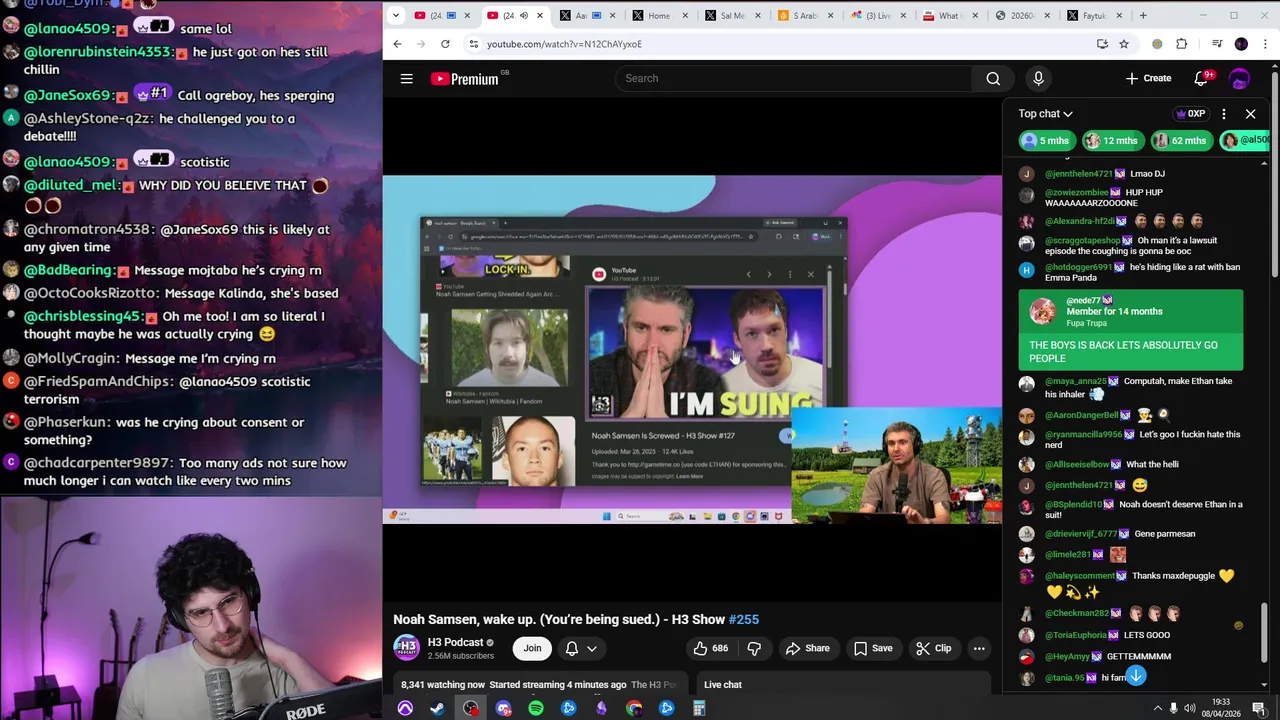The image size is (1280, 720).
Task: Create a Clip of the stream
Action: pyautogui.click(x=933, y=648)
